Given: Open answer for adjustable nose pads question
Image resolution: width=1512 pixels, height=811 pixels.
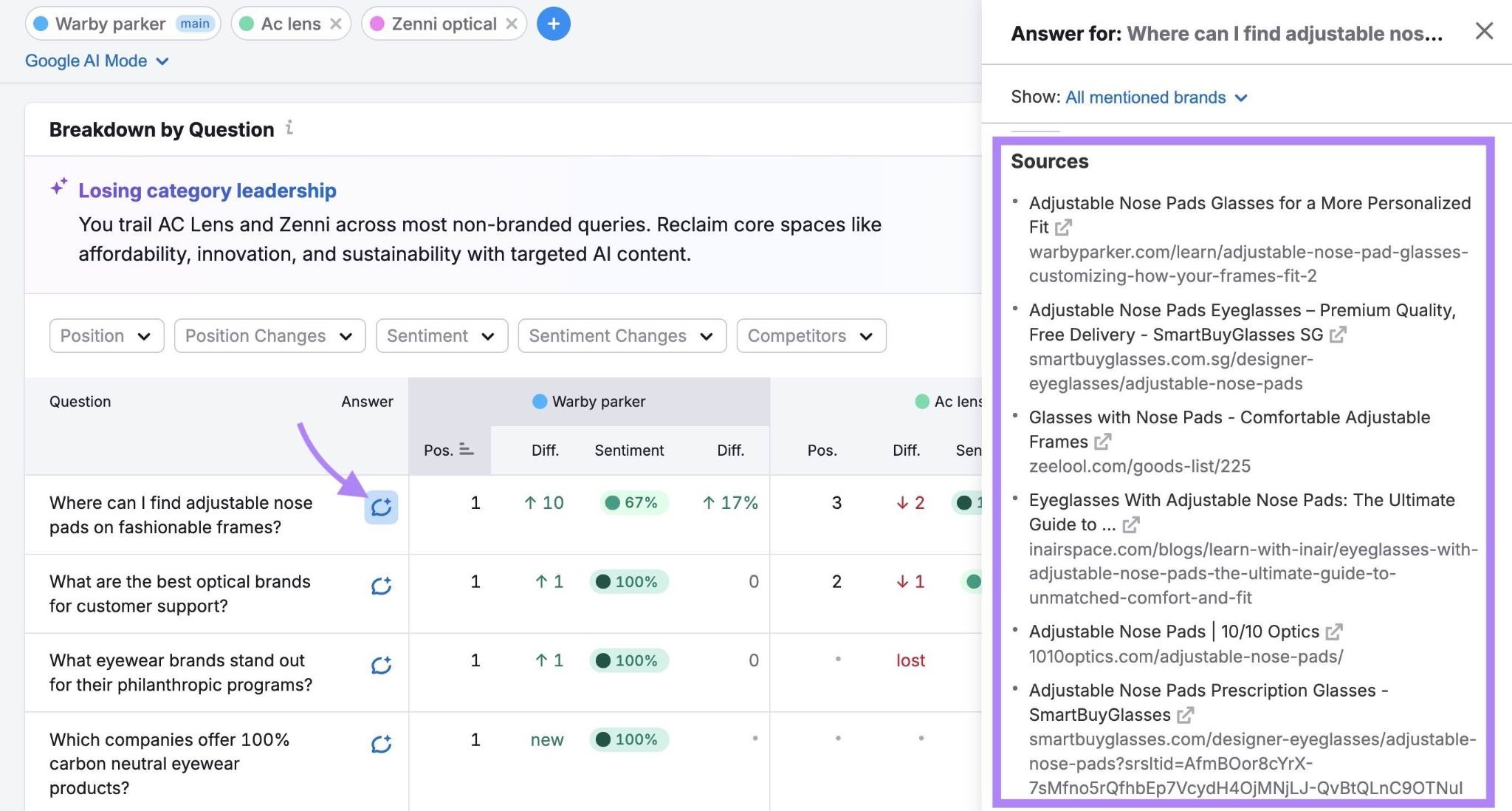Looking at the screenshot, I should click(381, 507).
